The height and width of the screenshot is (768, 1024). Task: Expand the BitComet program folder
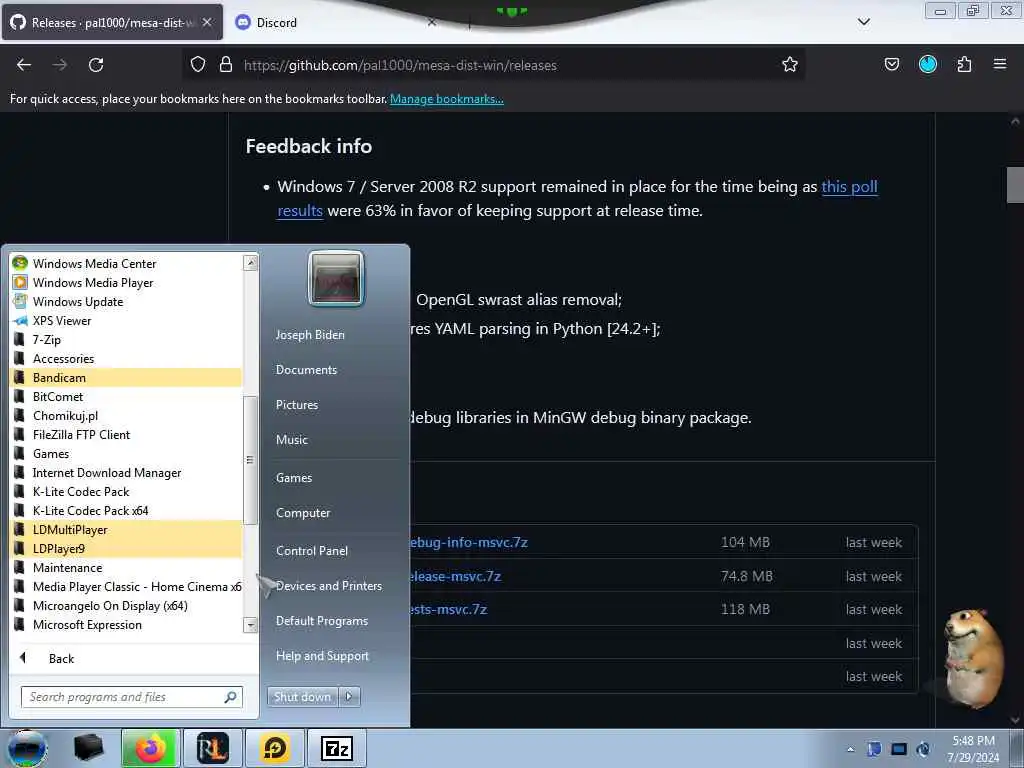tap(126, 396)
